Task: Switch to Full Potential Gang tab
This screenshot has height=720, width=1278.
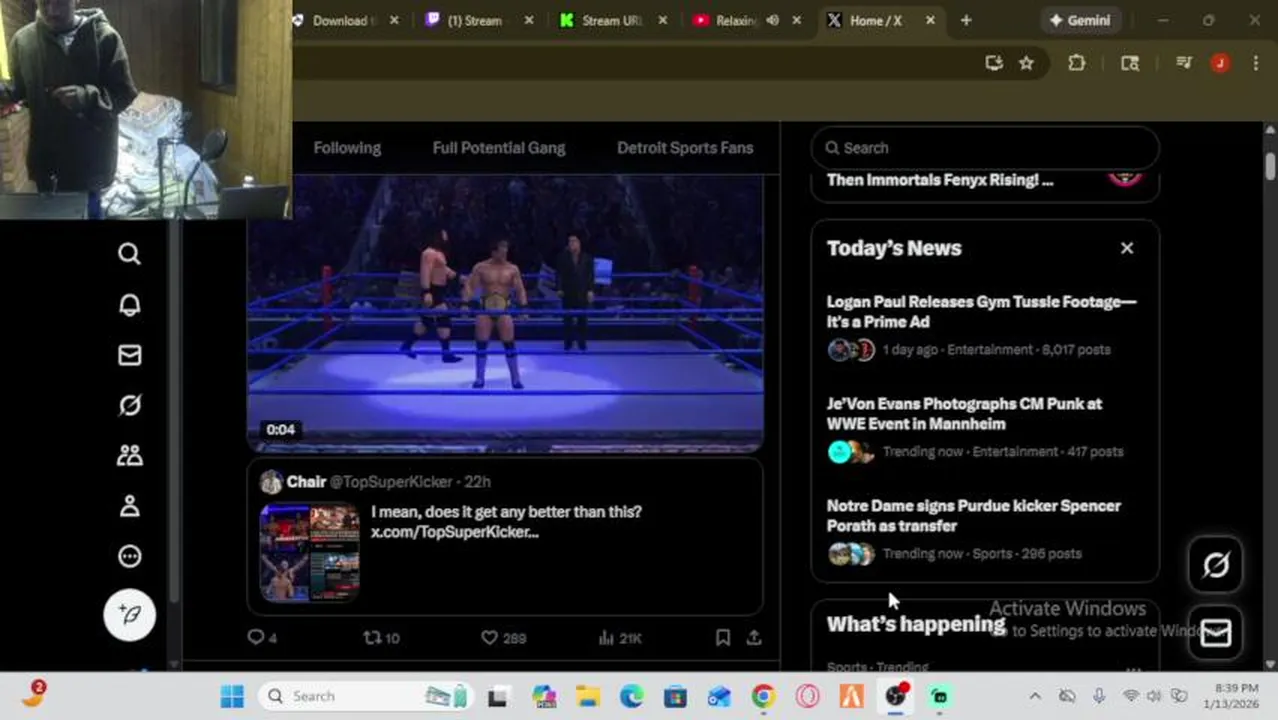Action: (x=499, y=148)
